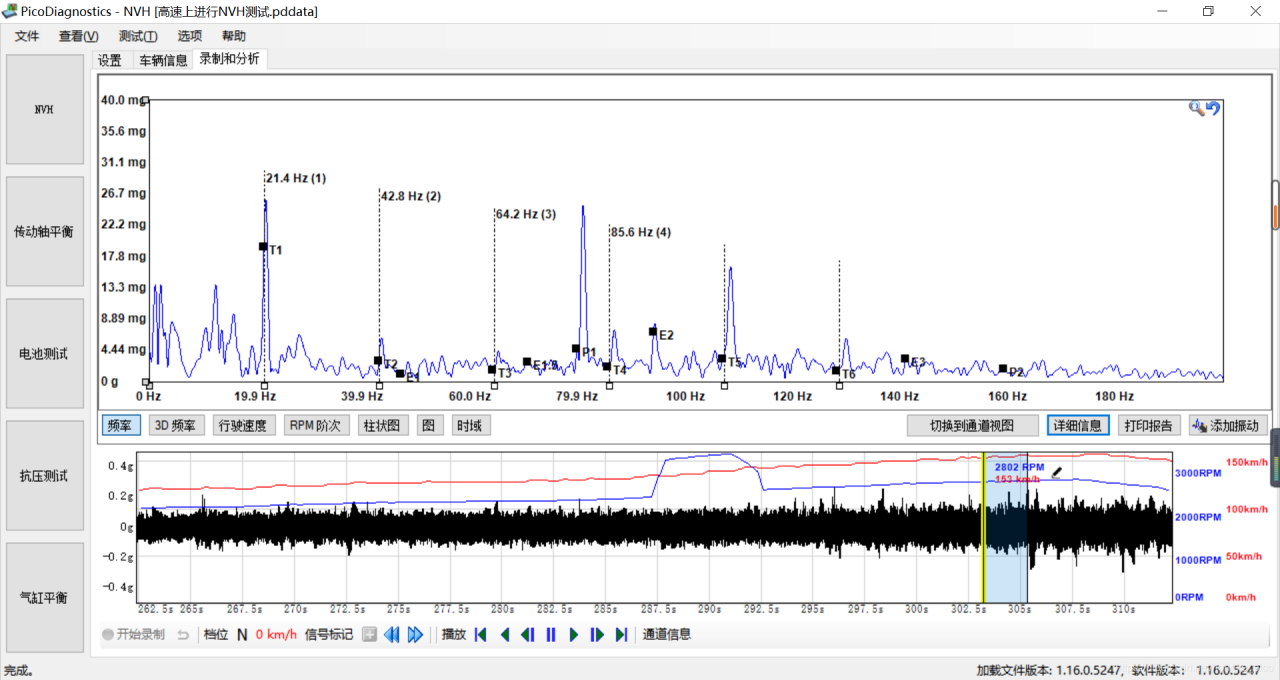Viewport: 1280px width, 680px height.
Task: Add a signal marker with the plus icon
Action: [x=369, y=634]
